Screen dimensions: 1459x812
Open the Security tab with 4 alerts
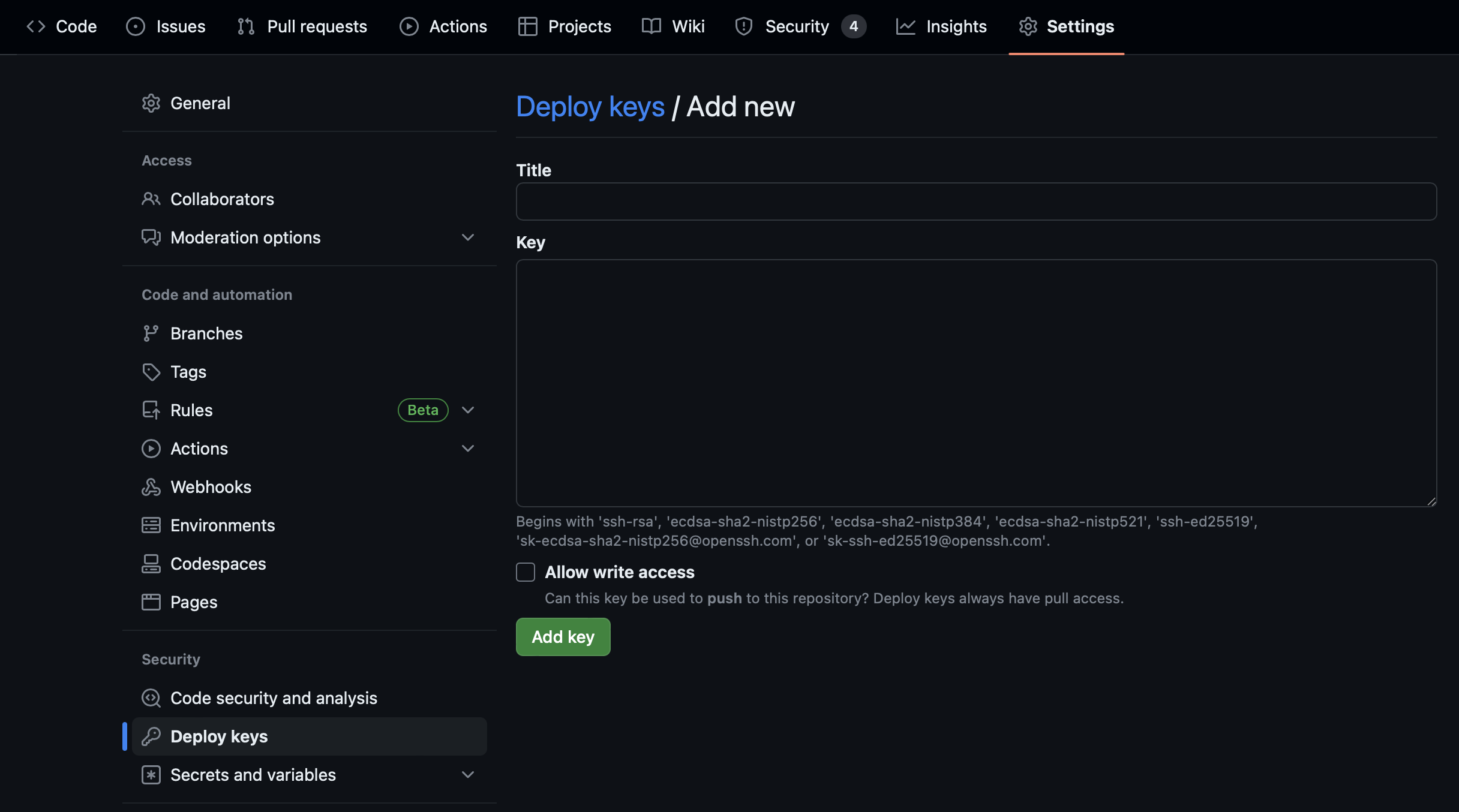pyautogui.click(x=800, y=26)
